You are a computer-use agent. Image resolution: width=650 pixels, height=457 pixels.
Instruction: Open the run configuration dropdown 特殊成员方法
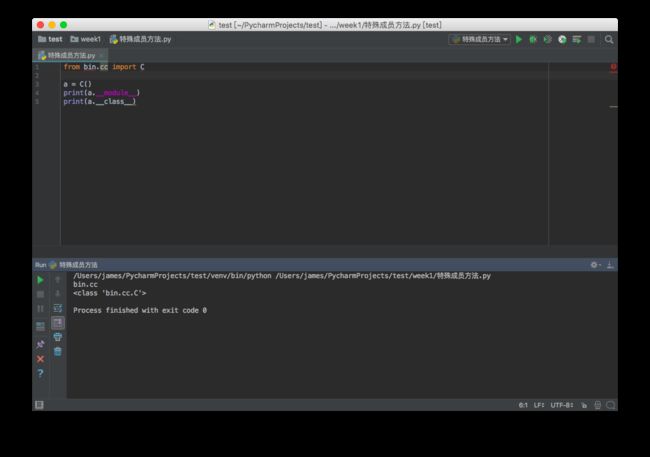(x=480, y=39)
